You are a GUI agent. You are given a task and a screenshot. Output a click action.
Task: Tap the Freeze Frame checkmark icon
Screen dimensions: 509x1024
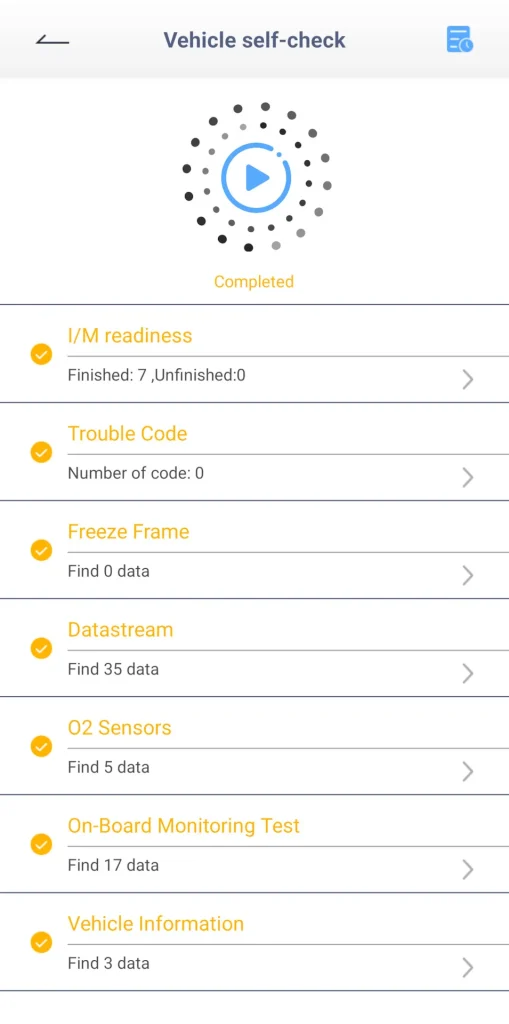[41, 551]
